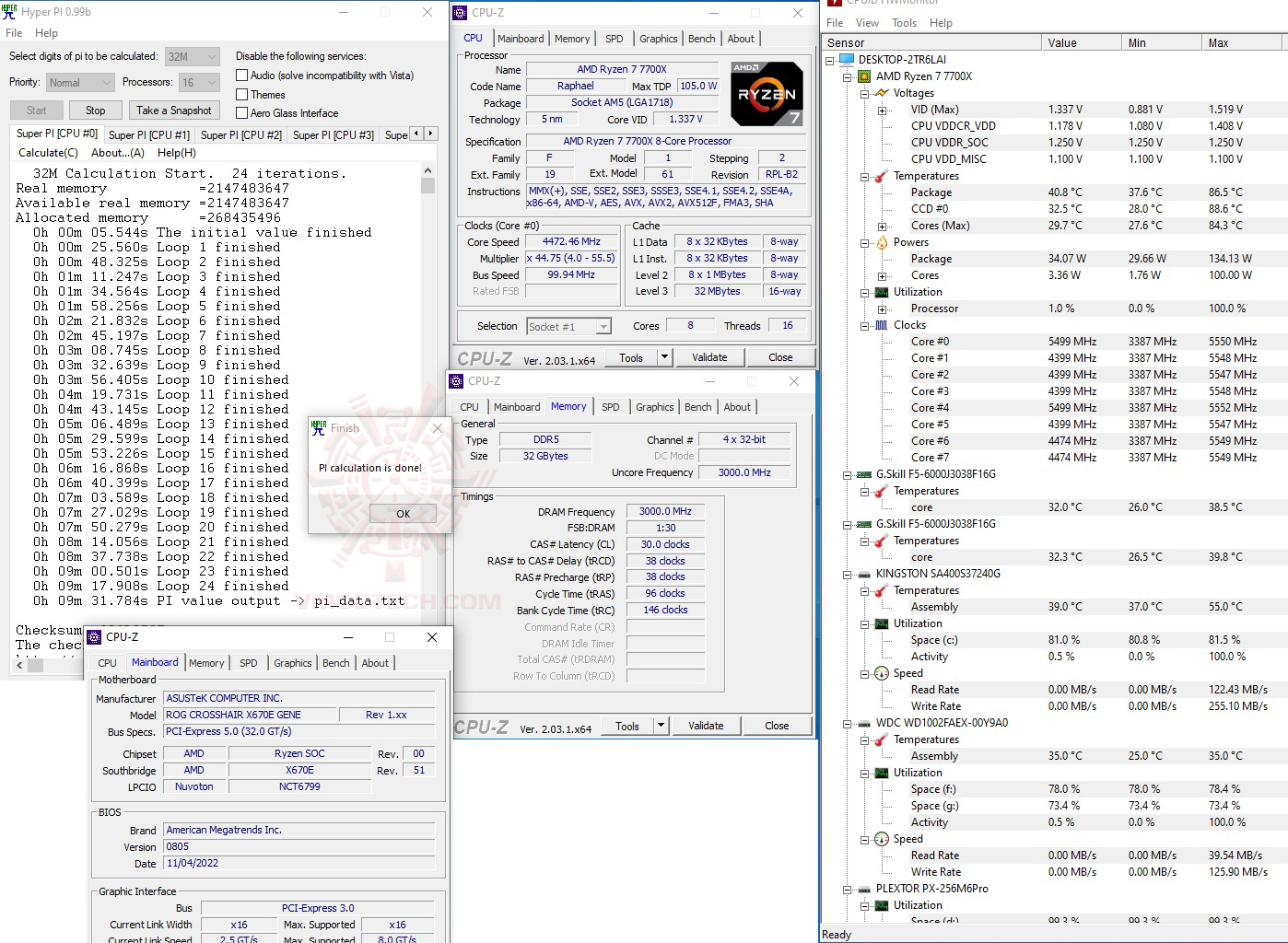
Task: Click the Utilization icon above Space (c:)
Action: point(882,623)
